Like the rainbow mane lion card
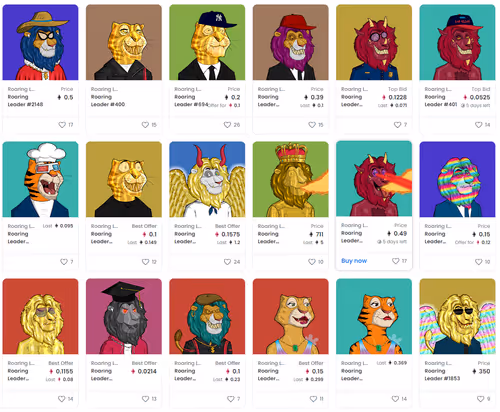The image size is (500, 412). pyautogui.click(x=479, y=262)
